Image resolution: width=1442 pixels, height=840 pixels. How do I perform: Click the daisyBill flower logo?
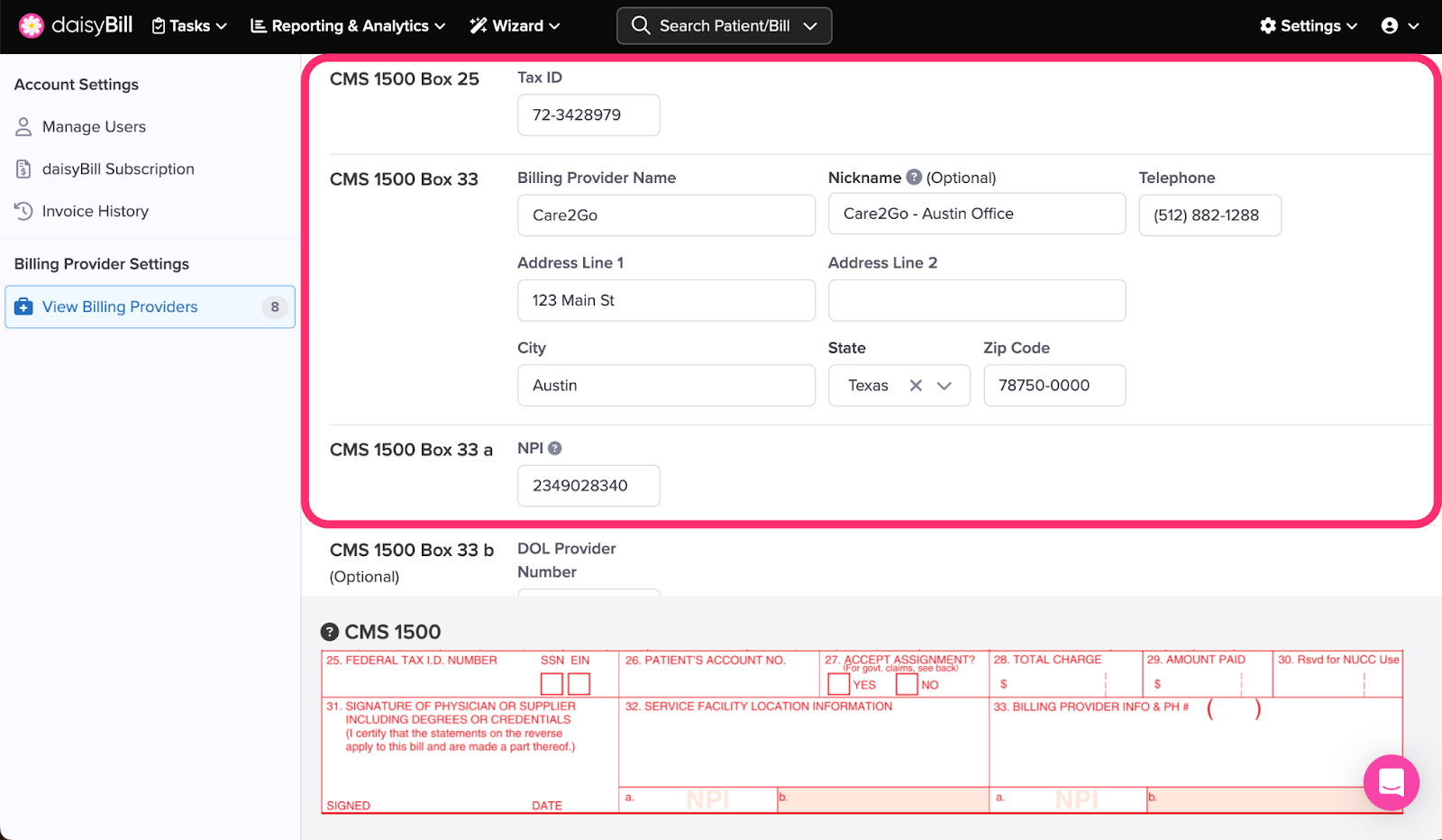(32, 25)
